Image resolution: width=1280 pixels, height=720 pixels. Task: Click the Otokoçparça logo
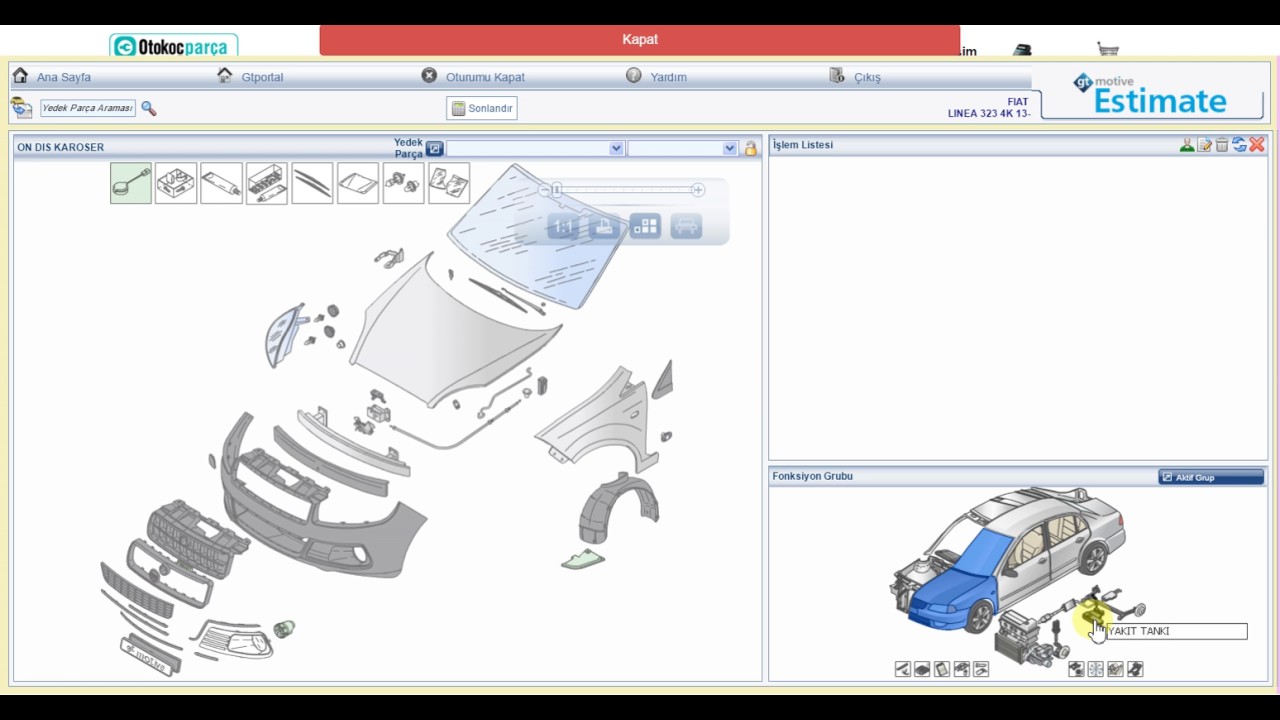(x=174, y=46)
